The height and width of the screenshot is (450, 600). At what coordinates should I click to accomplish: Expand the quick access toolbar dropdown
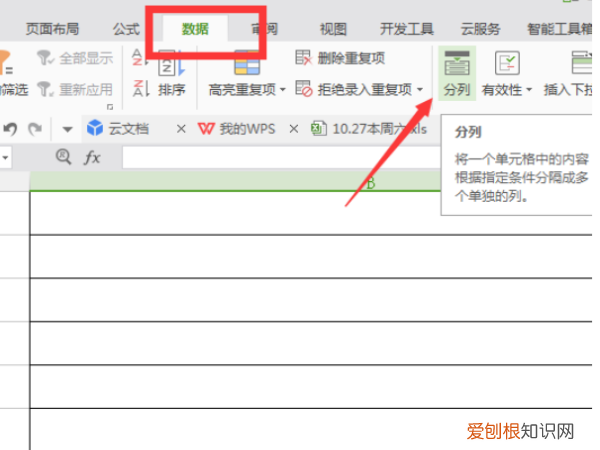67,129
